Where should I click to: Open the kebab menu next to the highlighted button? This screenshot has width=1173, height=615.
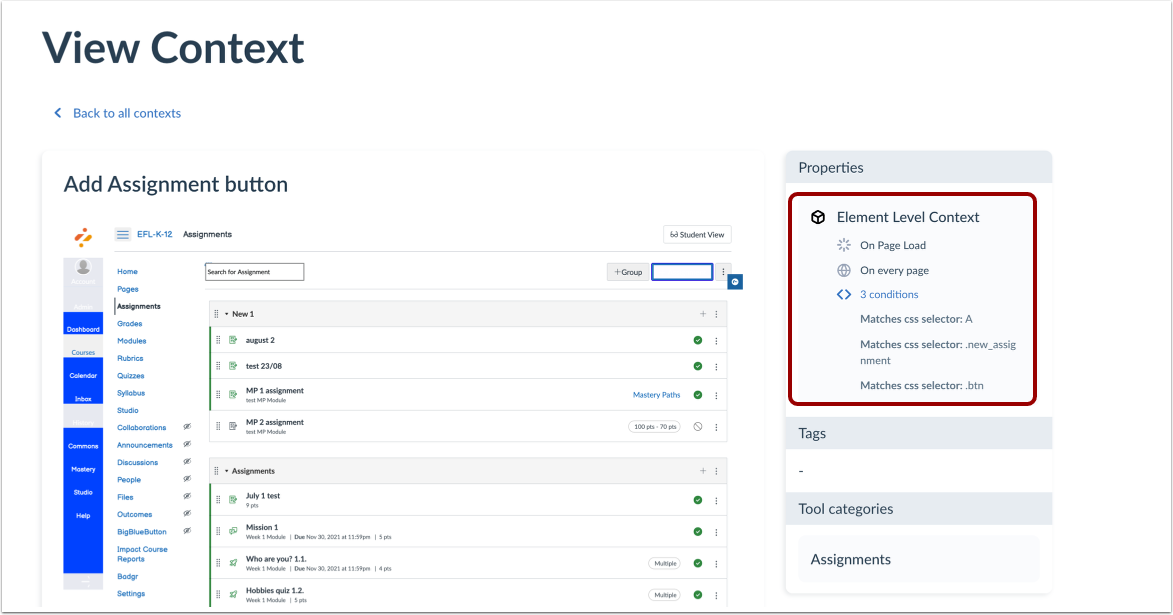coord(723,272)
